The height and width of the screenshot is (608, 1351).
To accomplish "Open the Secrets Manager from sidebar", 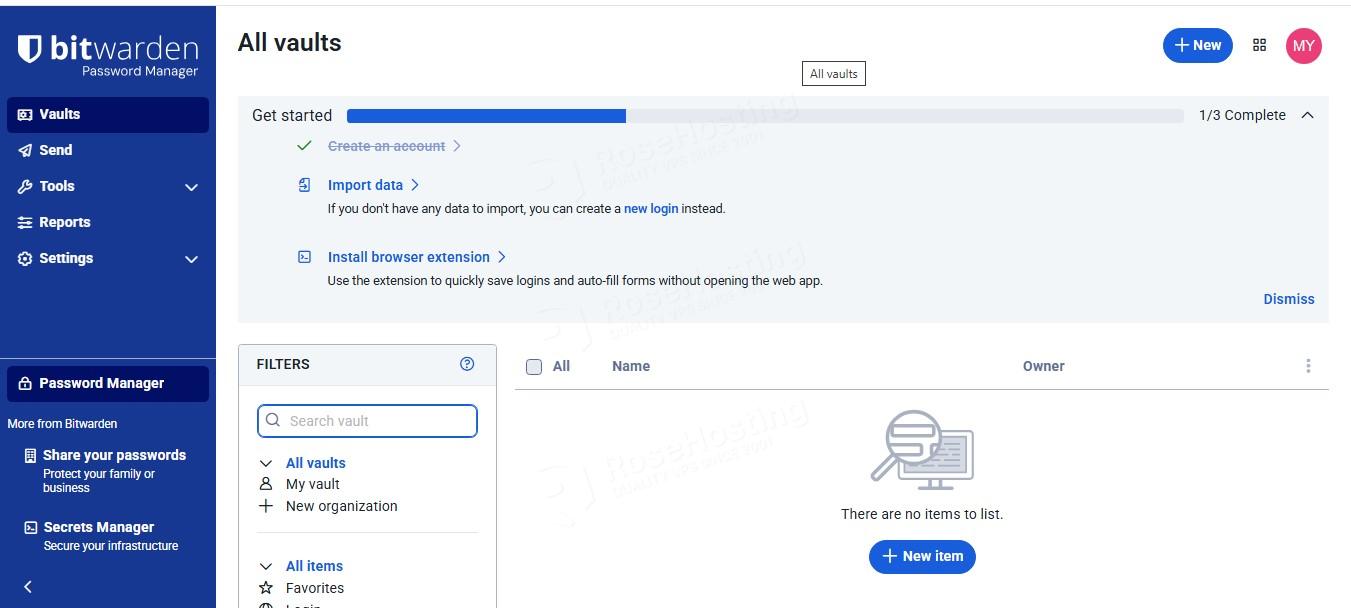I will coord(98,527).
